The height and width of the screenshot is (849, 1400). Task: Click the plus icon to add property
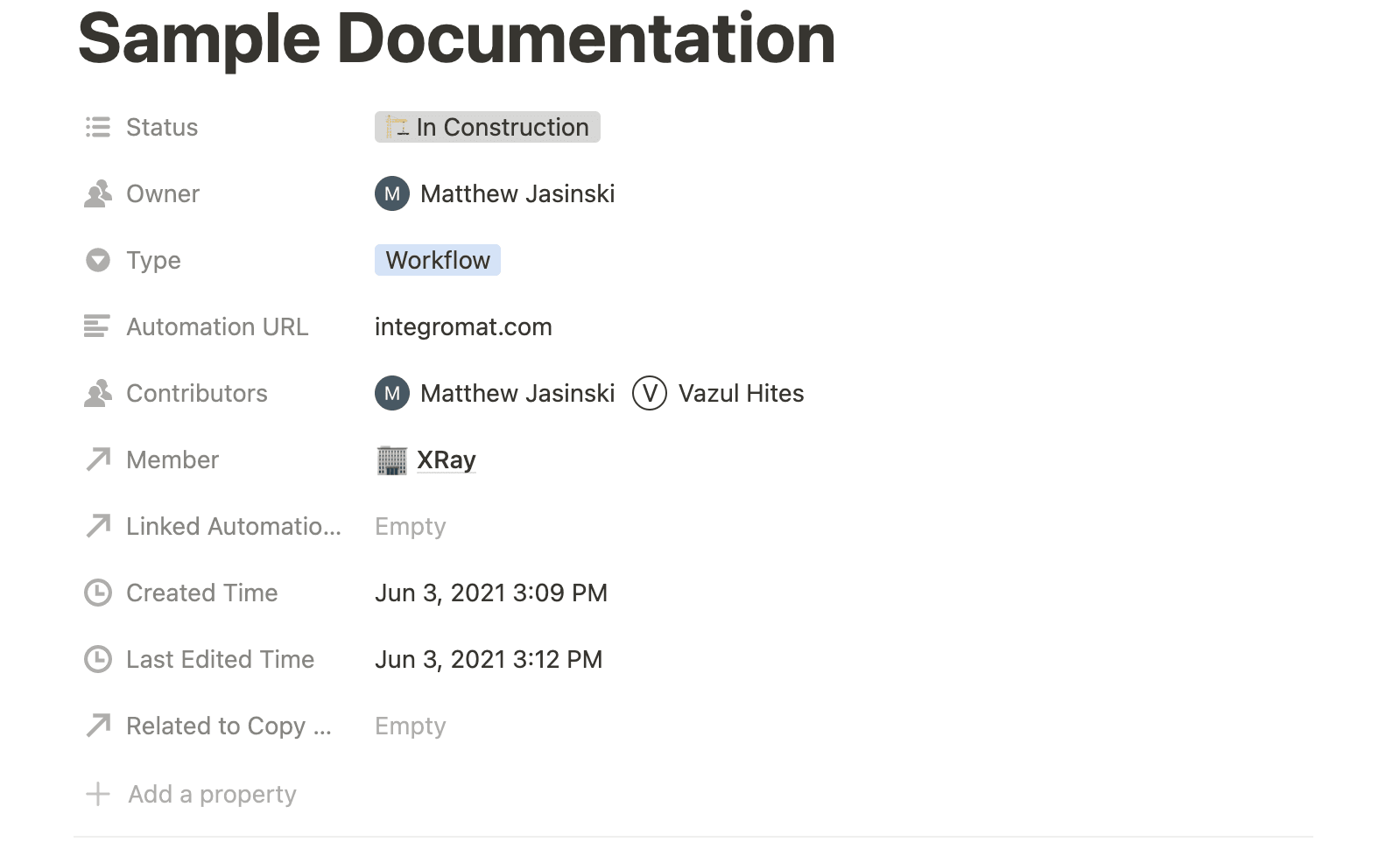pos(97,795)
